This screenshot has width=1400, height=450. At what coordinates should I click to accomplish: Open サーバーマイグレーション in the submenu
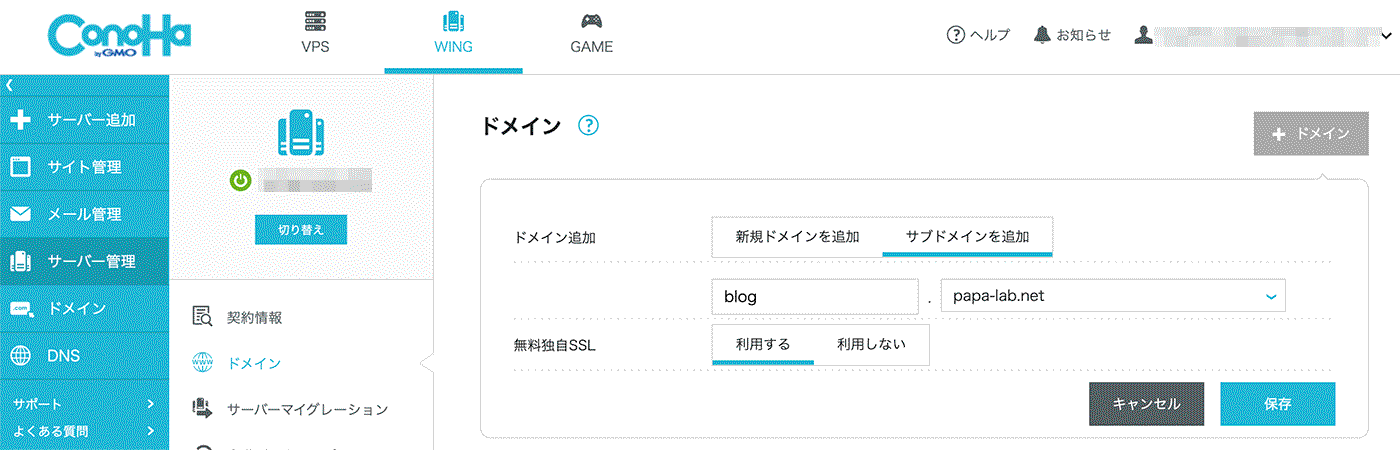coord(306,409)
